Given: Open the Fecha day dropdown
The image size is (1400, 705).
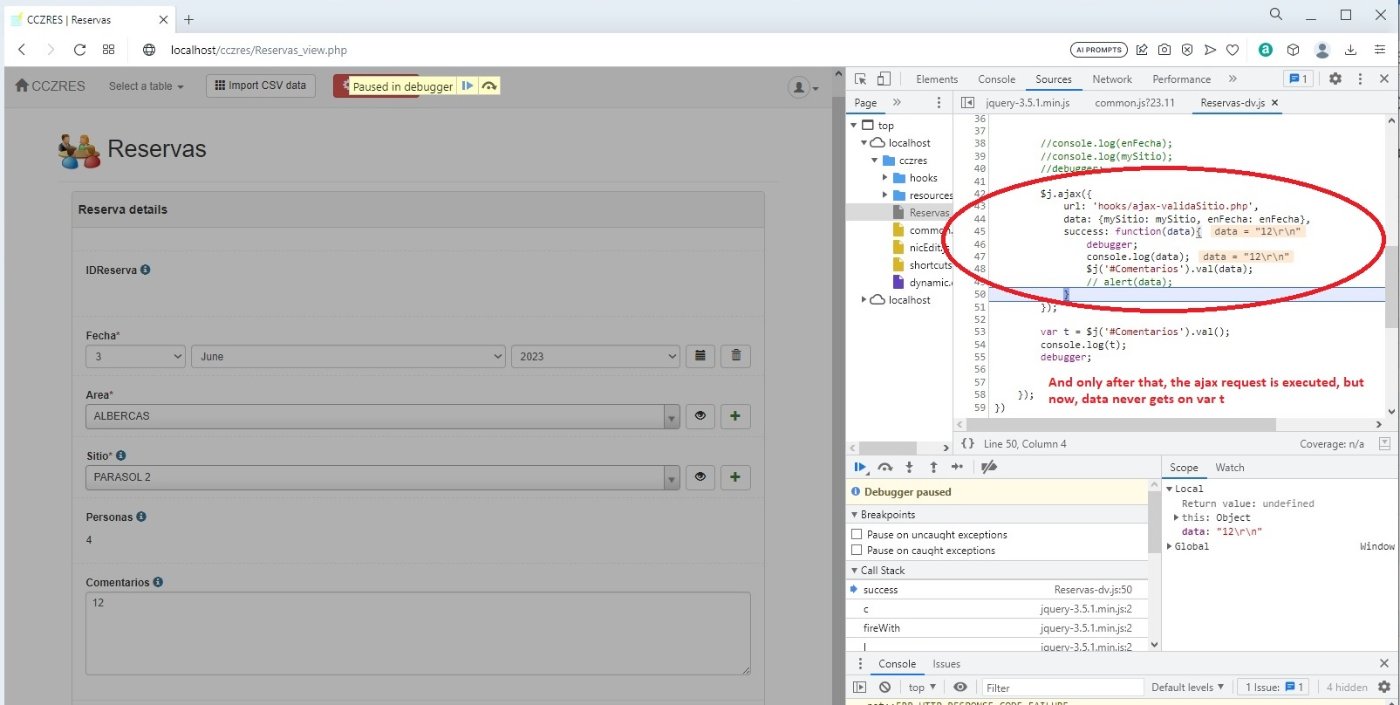Looking at the screenshot, I should [x=136, y=356].
